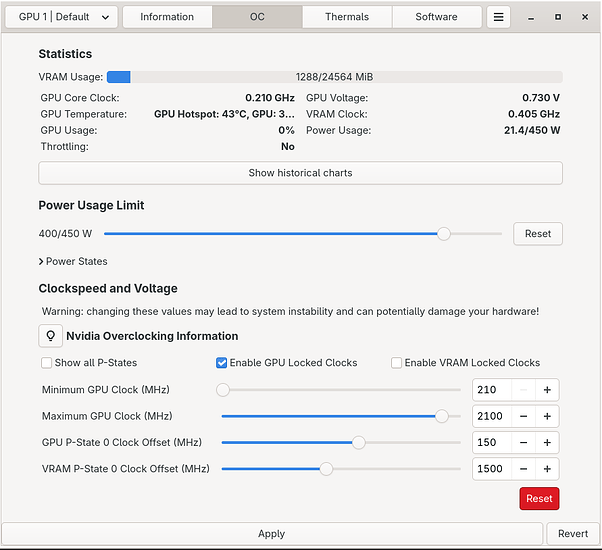602x550 pixels.
Task: Click the 400/450 W power limit label
Action: click(x=65, y=234)
